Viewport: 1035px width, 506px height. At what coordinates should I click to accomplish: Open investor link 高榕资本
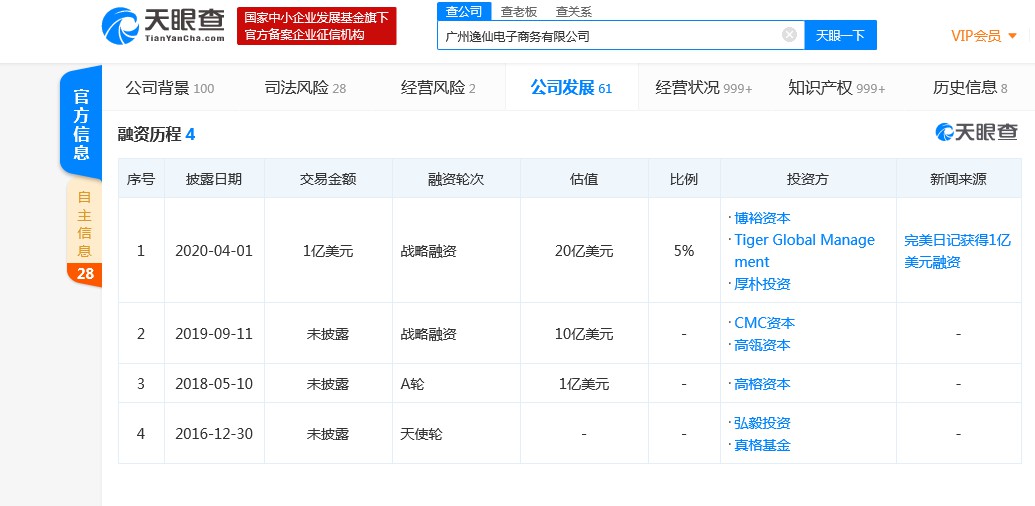point(762,384)
